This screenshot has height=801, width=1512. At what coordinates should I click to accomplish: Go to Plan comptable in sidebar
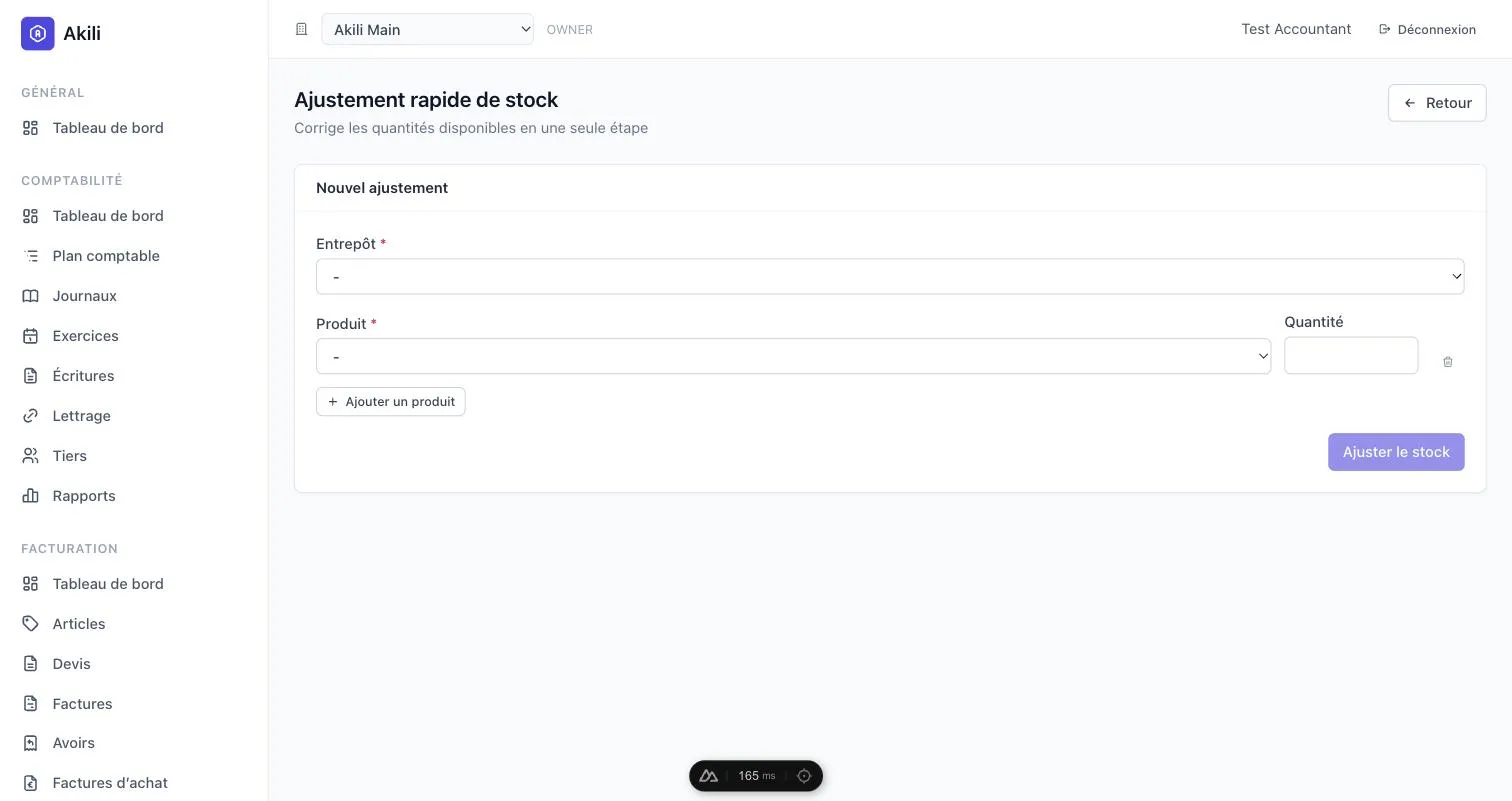pyautogui.click(x=106, y=256)
